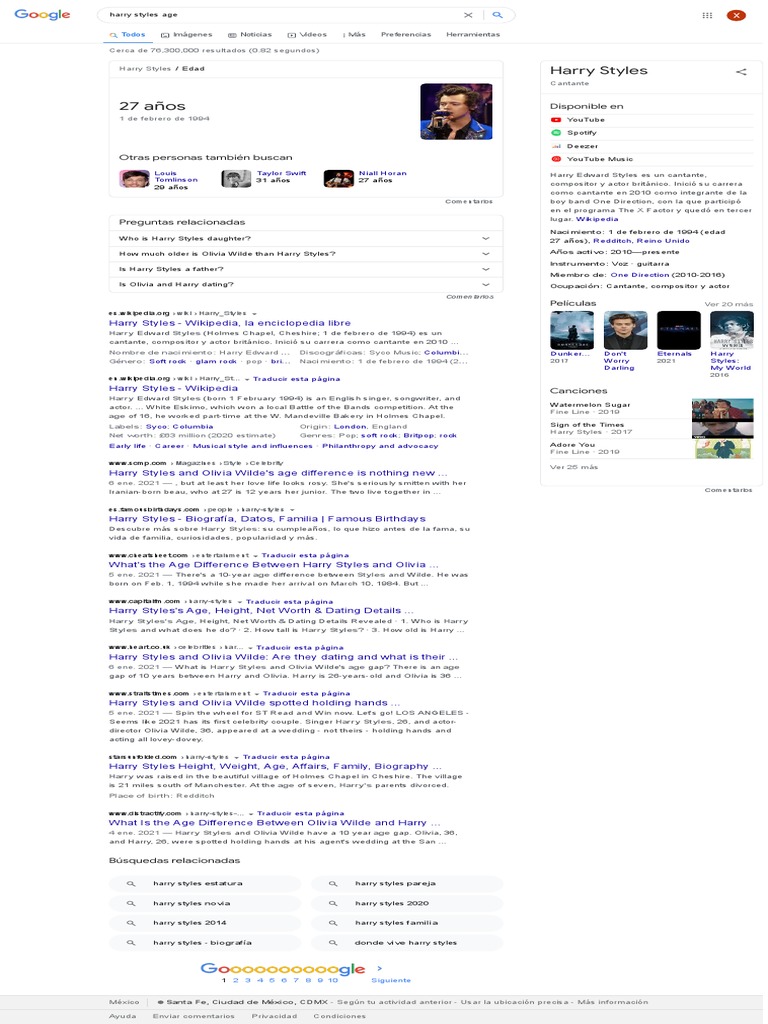This screenshot has height=1024, width=768.
Task: Open Adore You song thumbnail
Action: coord(722,448)
